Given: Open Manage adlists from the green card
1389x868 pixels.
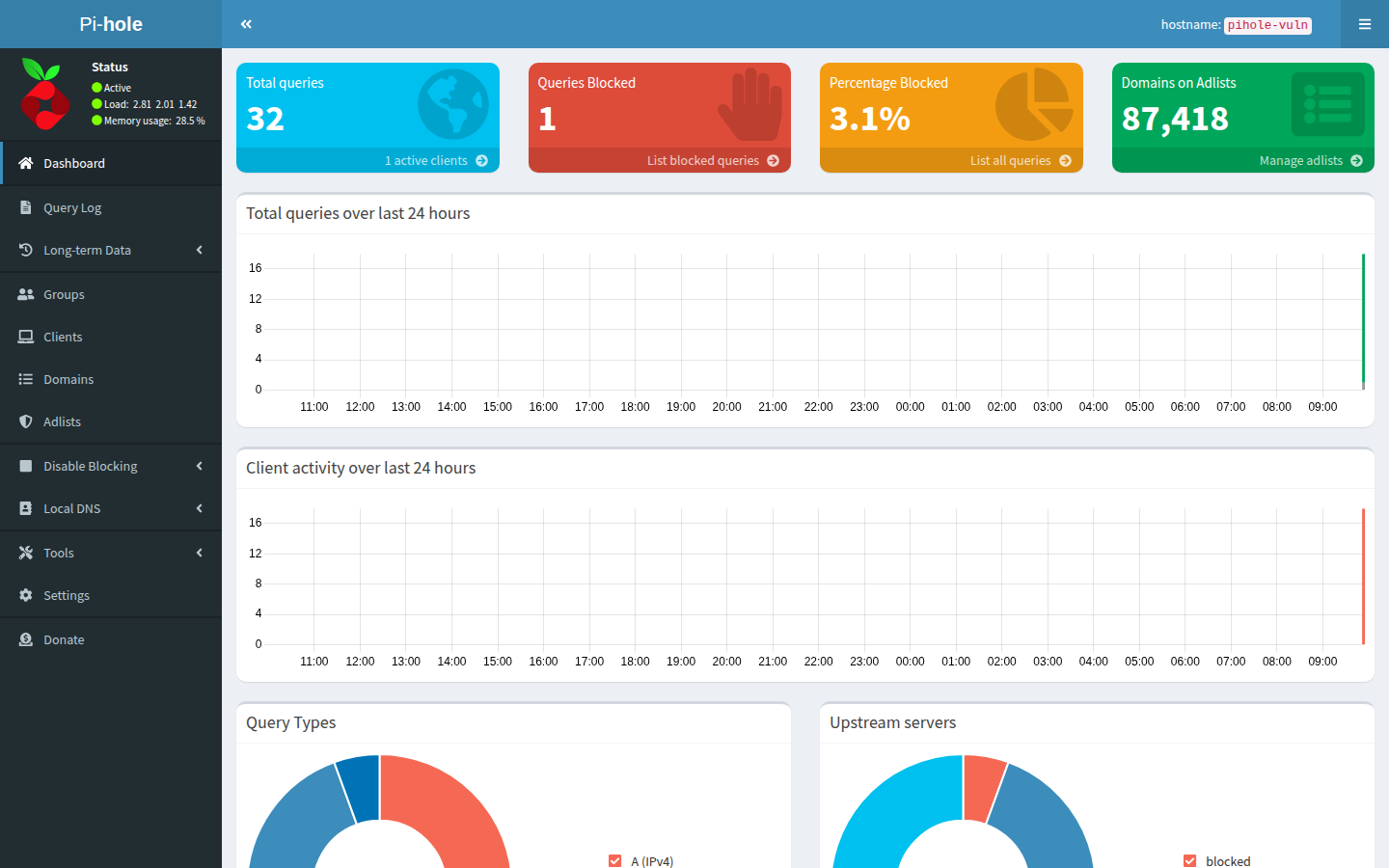Looking at the screenshot, I should click(1299, 160).
